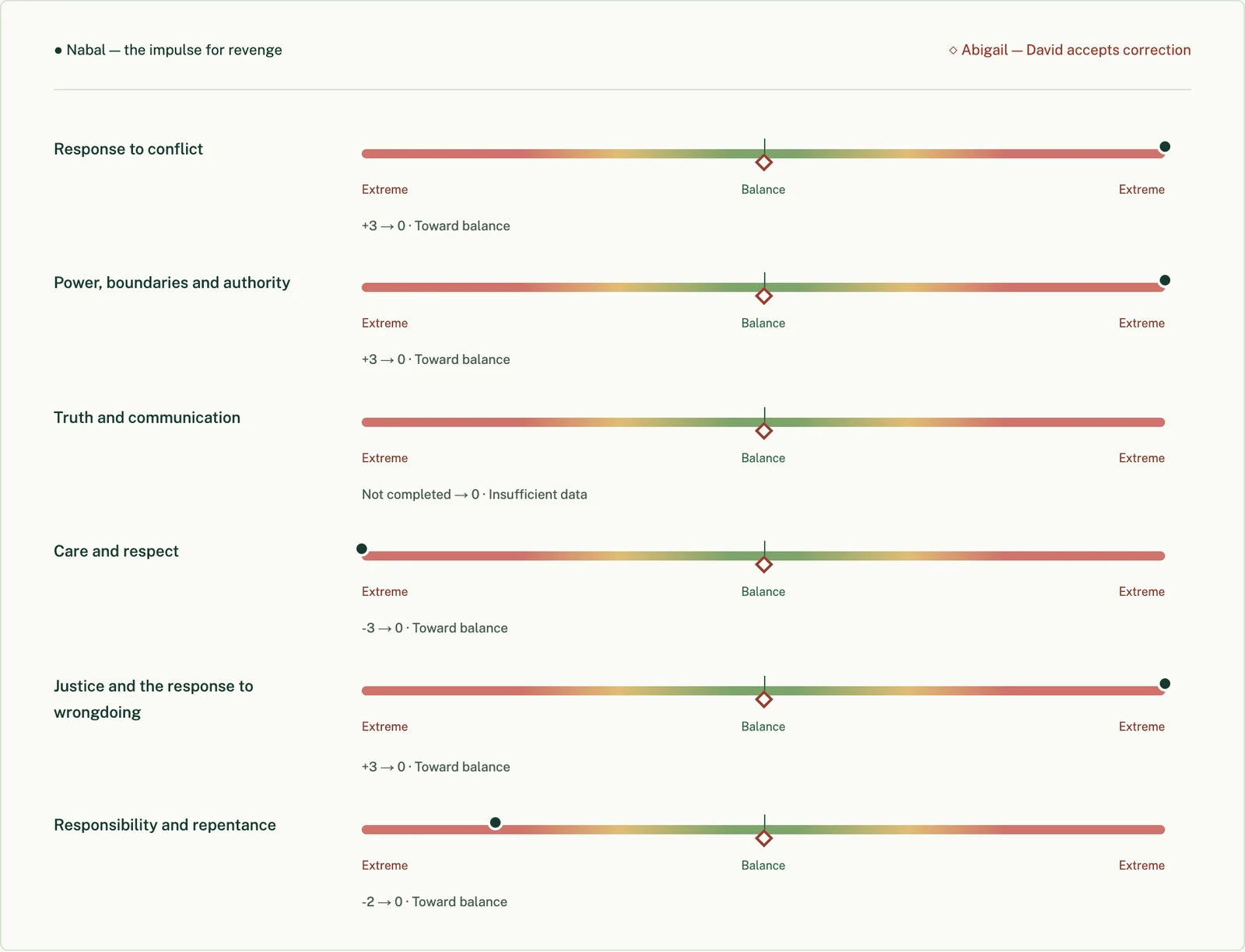Click left Extreme label under Care and respect

(x=384, y=592)
